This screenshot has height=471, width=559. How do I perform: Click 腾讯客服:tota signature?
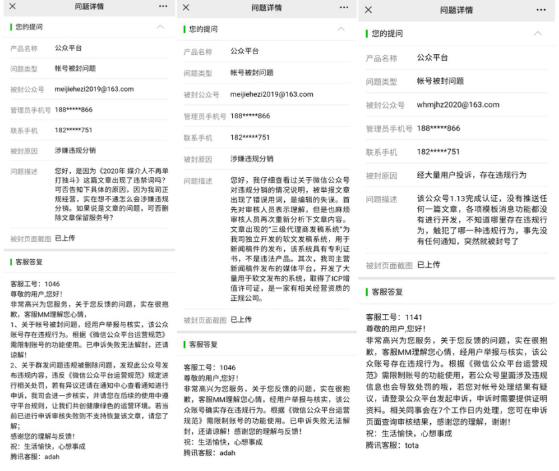pyautogui.click(x=392, y=445)
